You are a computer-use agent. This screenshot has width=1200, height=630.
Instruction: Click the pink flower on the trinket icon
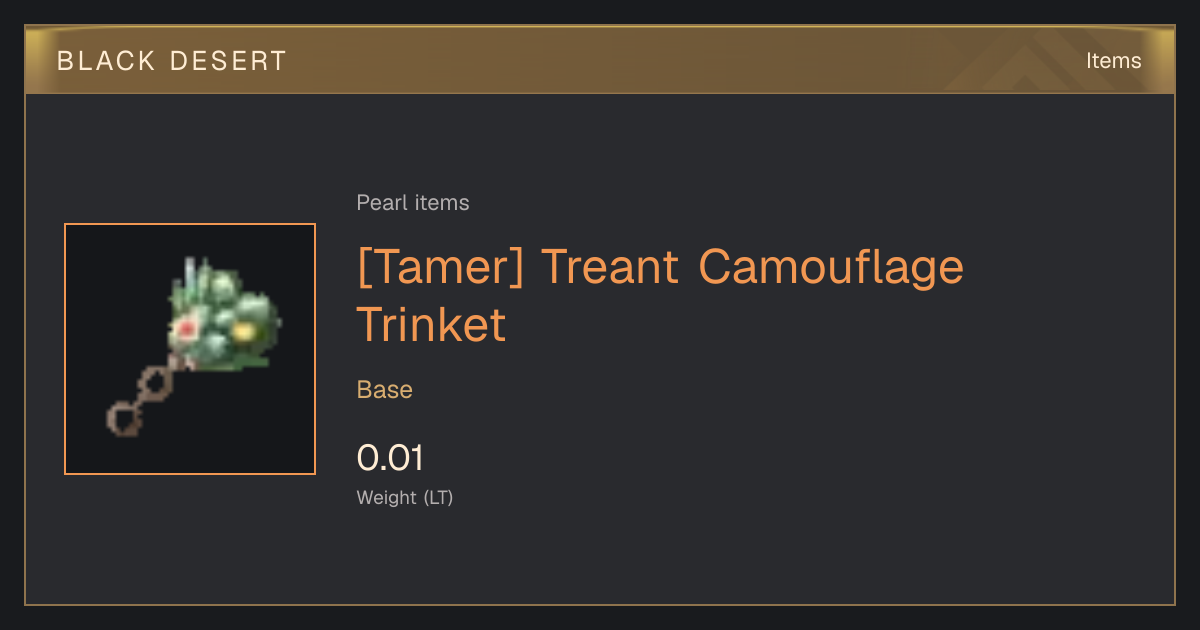(x=185, y=328)
